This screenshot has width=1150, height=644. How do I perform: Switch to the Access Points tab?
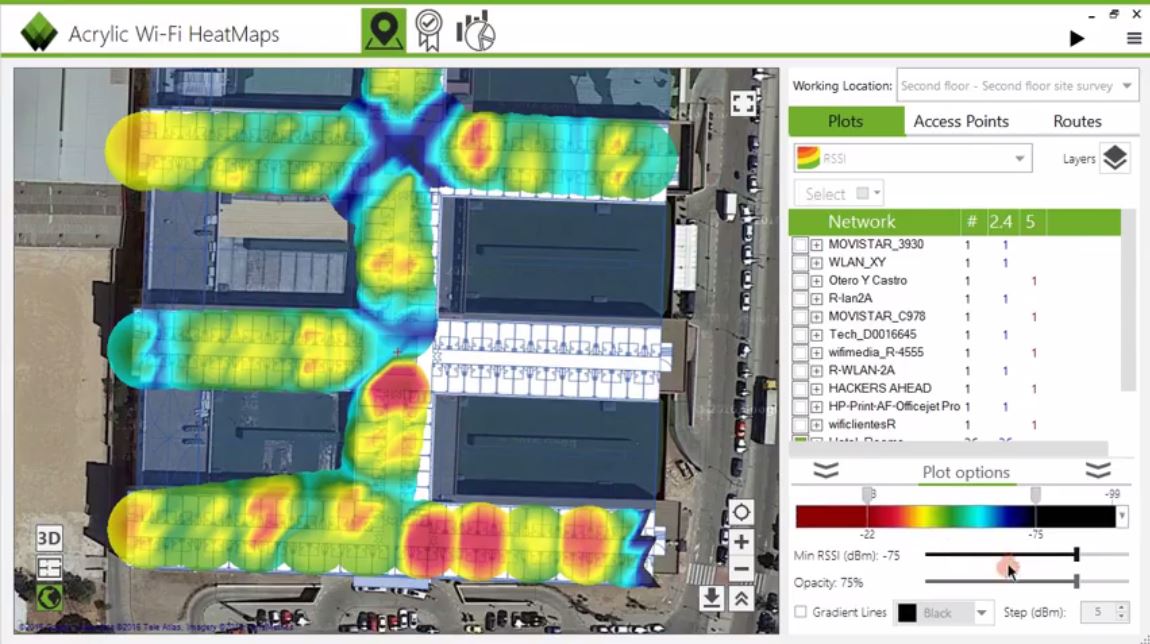tap(961, 122)
